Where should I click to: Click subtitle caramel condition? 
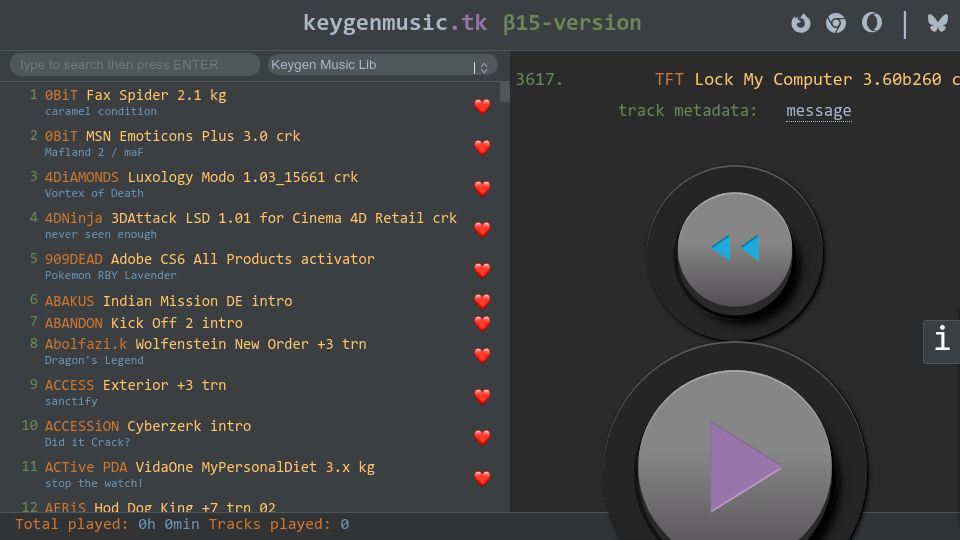[x=101, y=111]
